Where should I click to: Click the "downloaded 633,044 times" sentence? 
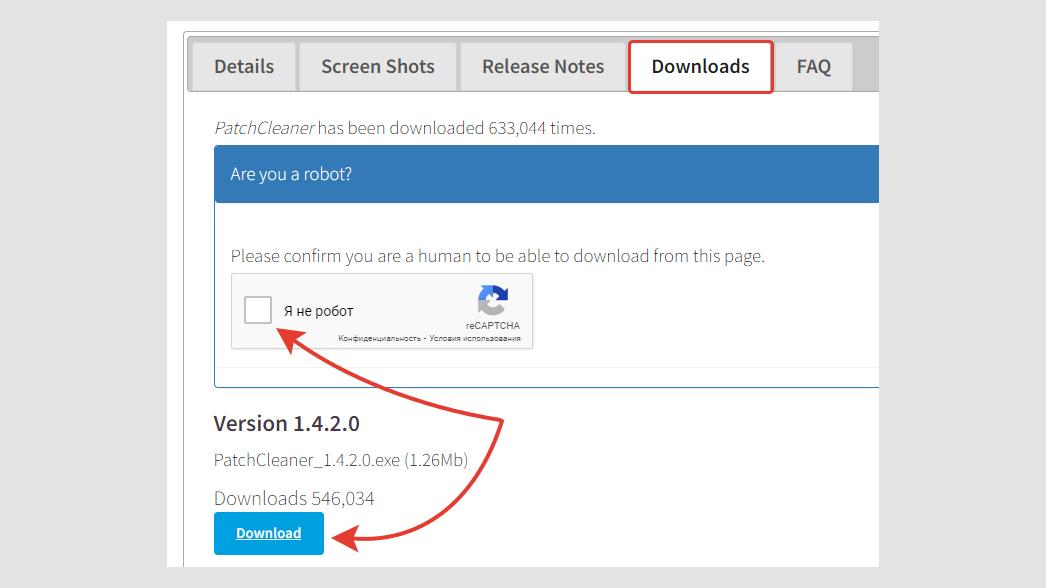[404, 128]
